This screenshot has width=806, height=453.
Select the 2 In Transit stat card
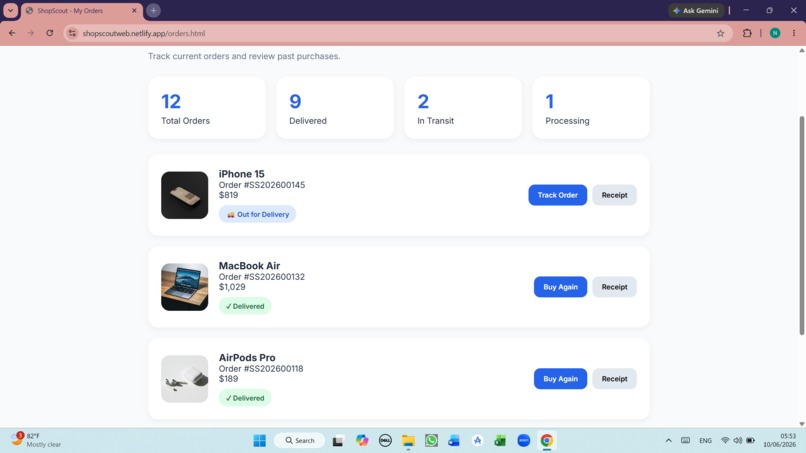(463, 108)
